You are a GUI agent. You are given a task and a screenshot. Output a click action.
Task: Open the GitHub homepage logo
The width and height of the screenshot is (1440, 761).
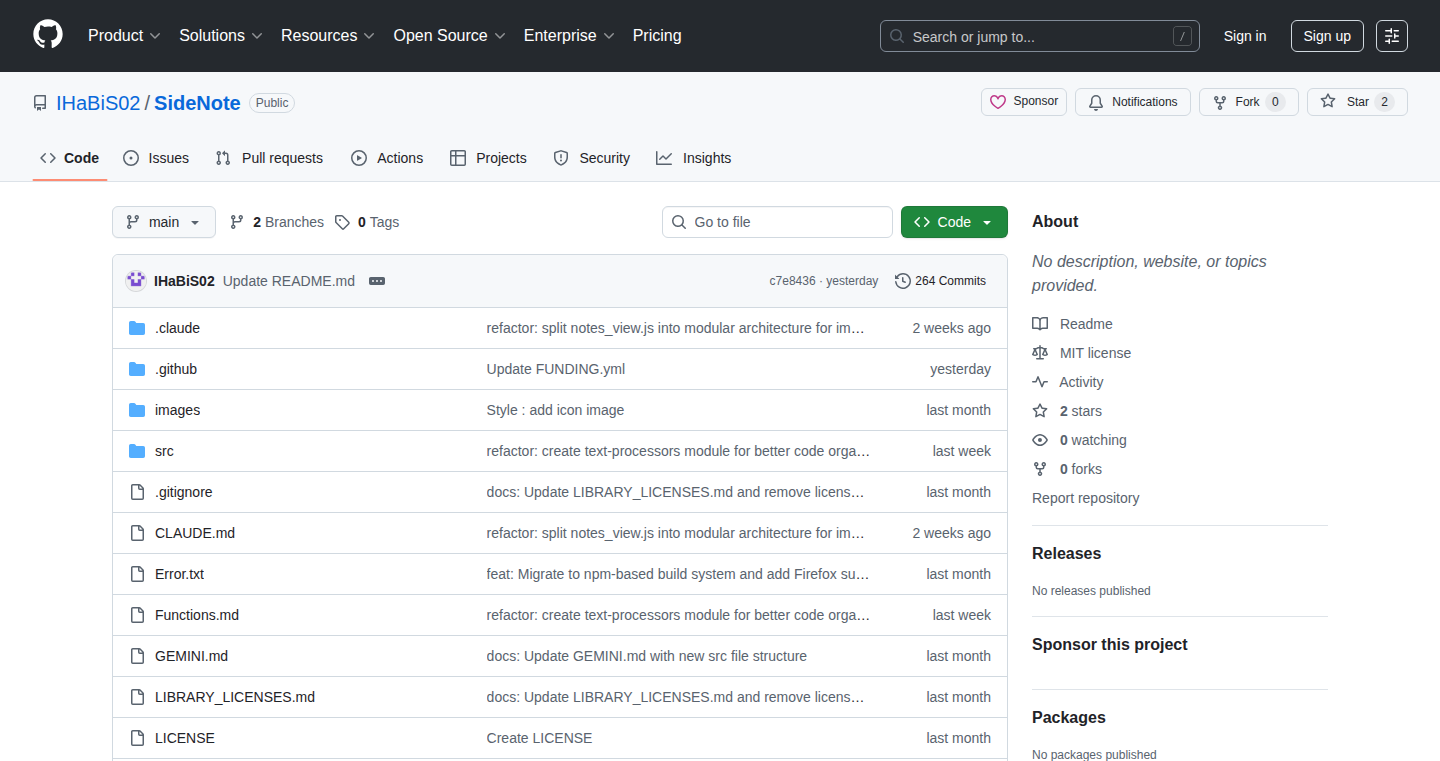click(48, 35)
